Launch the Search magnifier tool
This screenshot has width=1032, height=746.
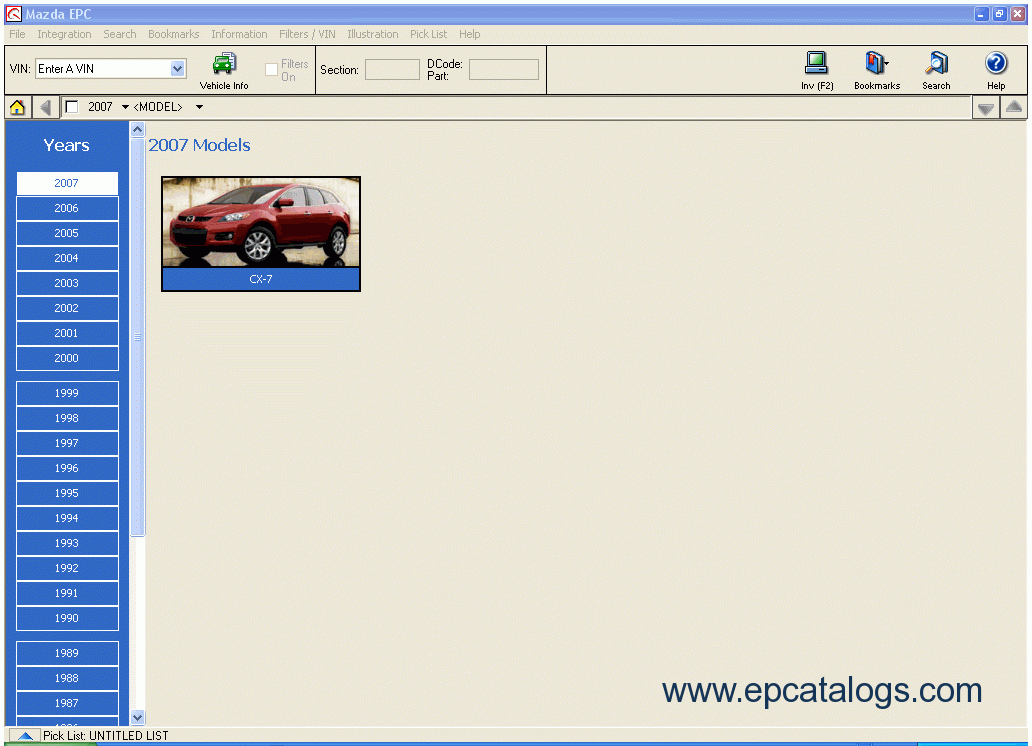936,70
